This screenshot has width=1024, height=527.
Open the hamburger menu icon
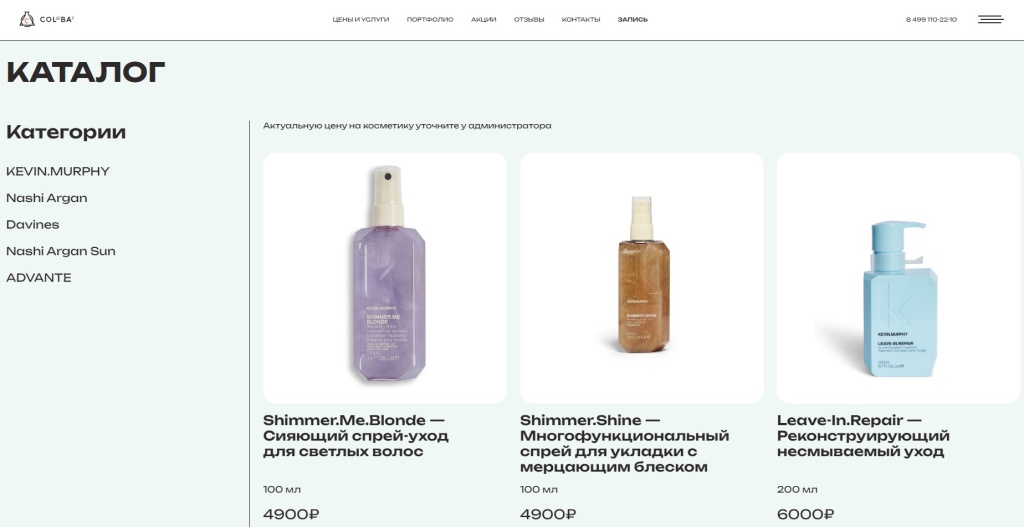(990, 20)
